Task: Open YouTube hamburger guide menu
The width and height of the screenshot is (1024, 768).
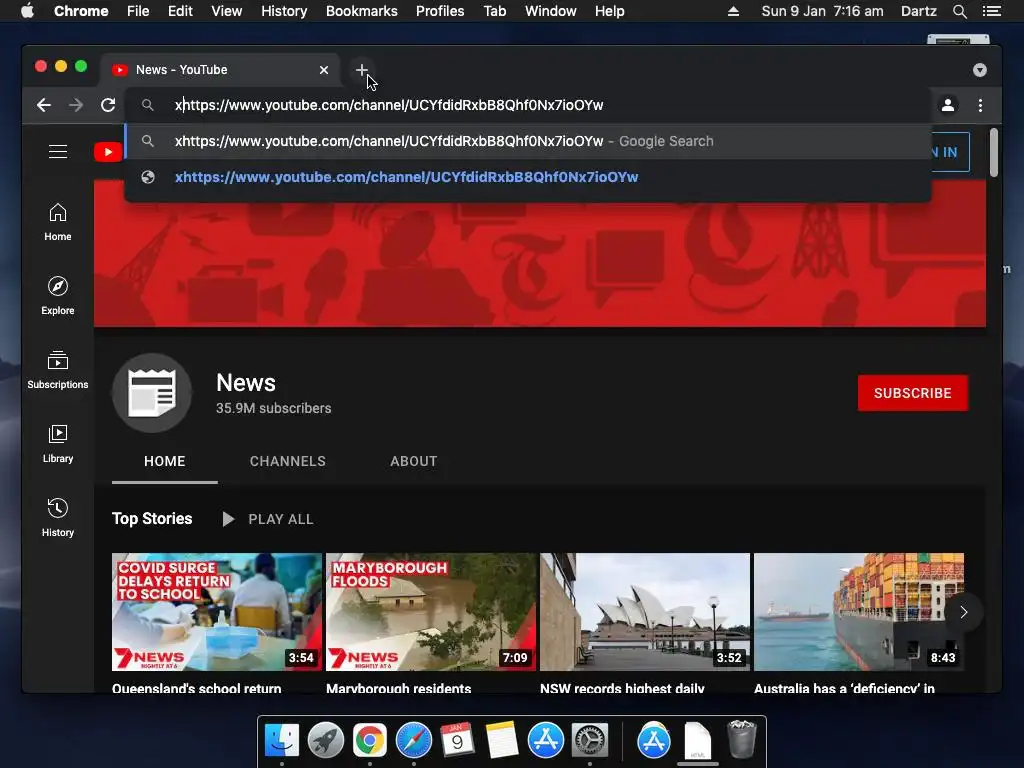Action: coord(57,152)
